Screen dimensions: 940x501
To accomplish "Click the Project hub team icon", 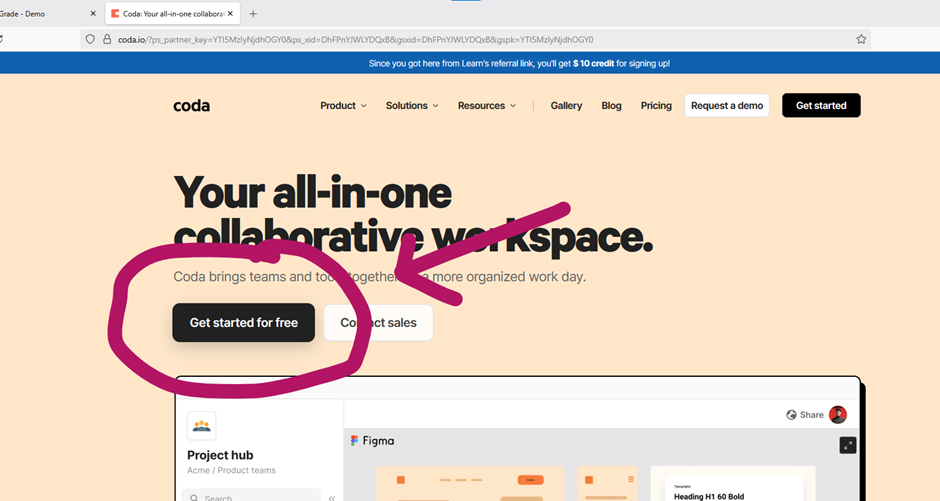I will click(x=201, y=426).
